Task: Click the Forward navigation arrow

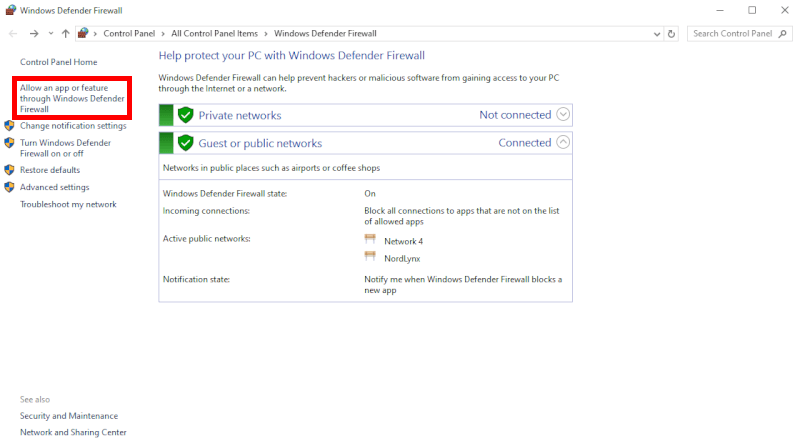Action: 34,34
